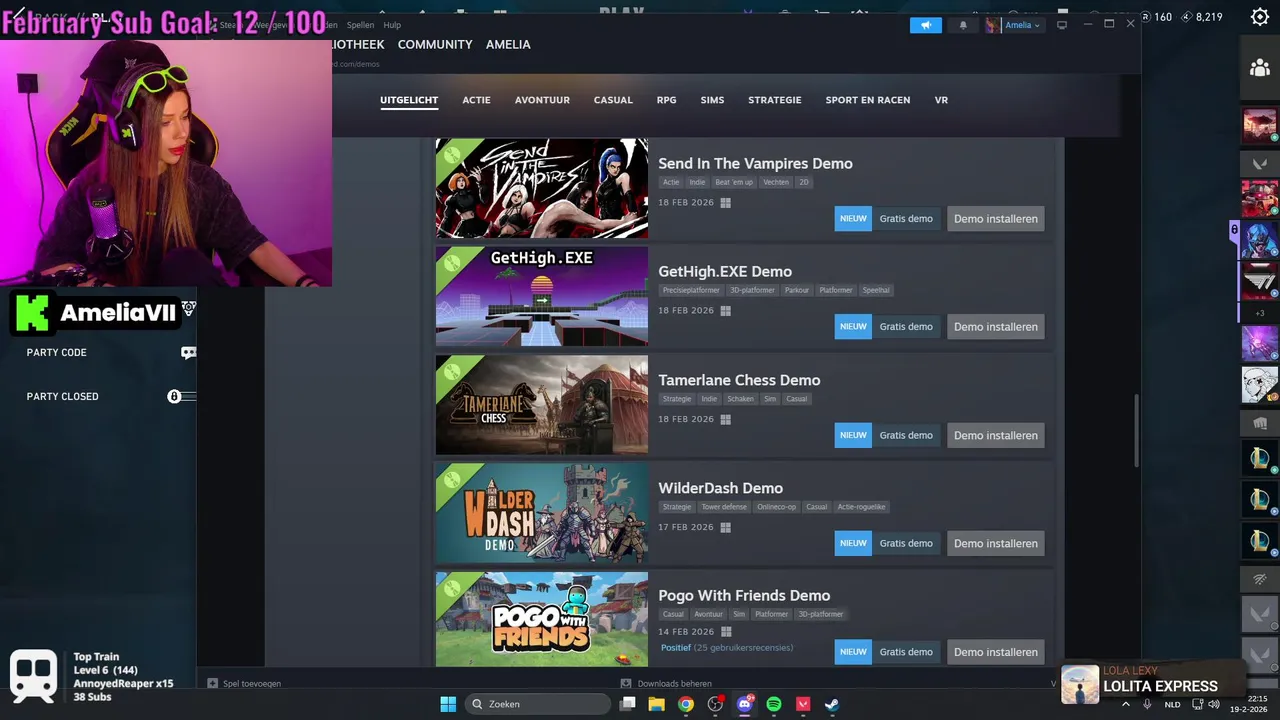
Task: Switch to the ACTIE tab
Action: (x=476, y=100)
